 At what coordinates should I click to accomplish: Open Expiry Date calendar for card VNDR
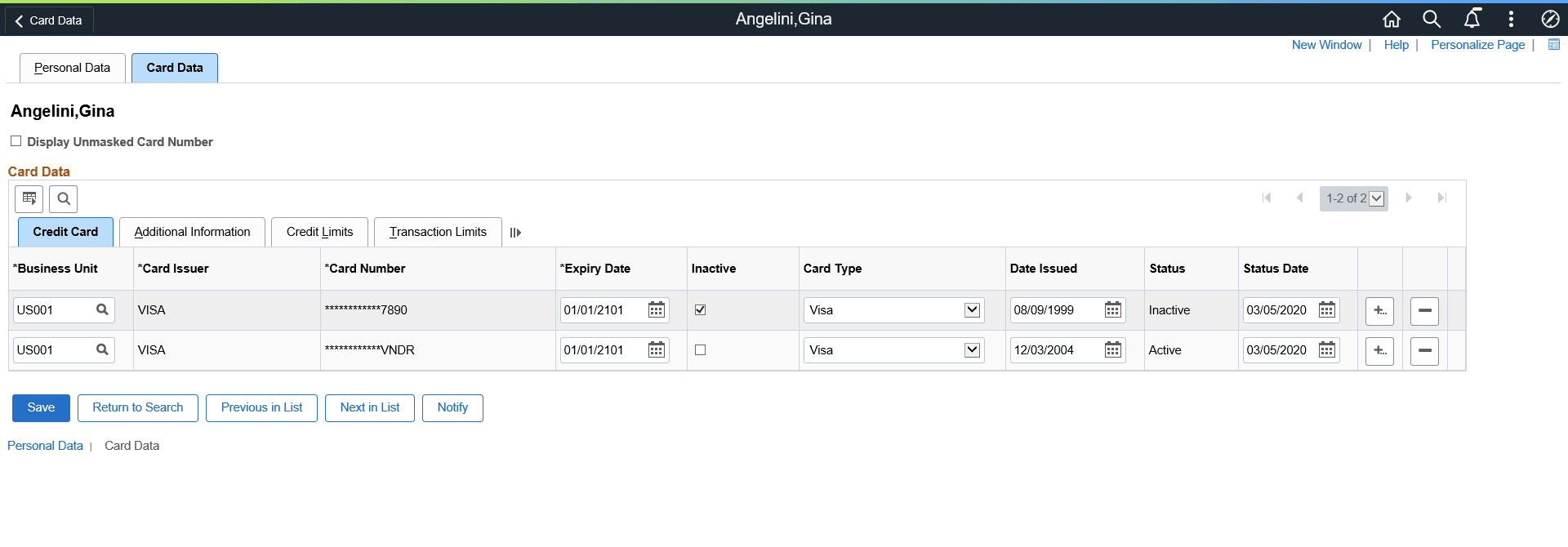point(657,349)
